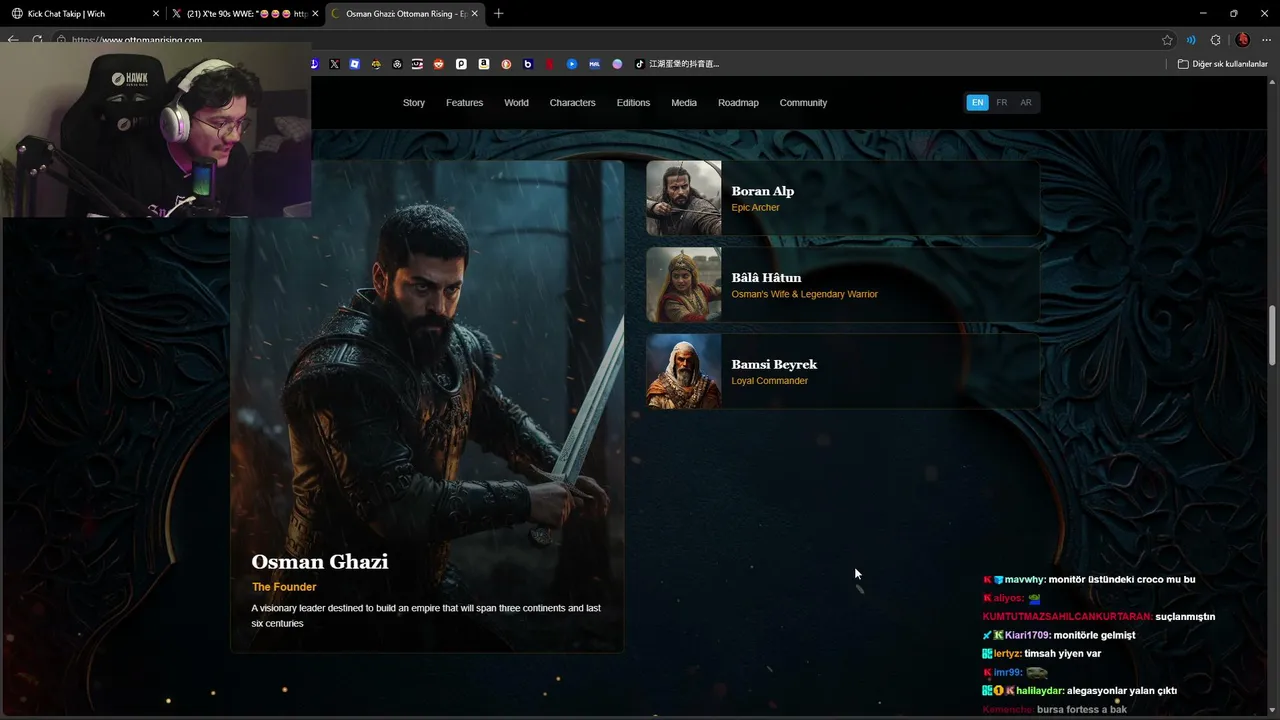Open a new browser tab
Screen dimensions: 1280x720
pyautogui.click(x=498, y=13)
